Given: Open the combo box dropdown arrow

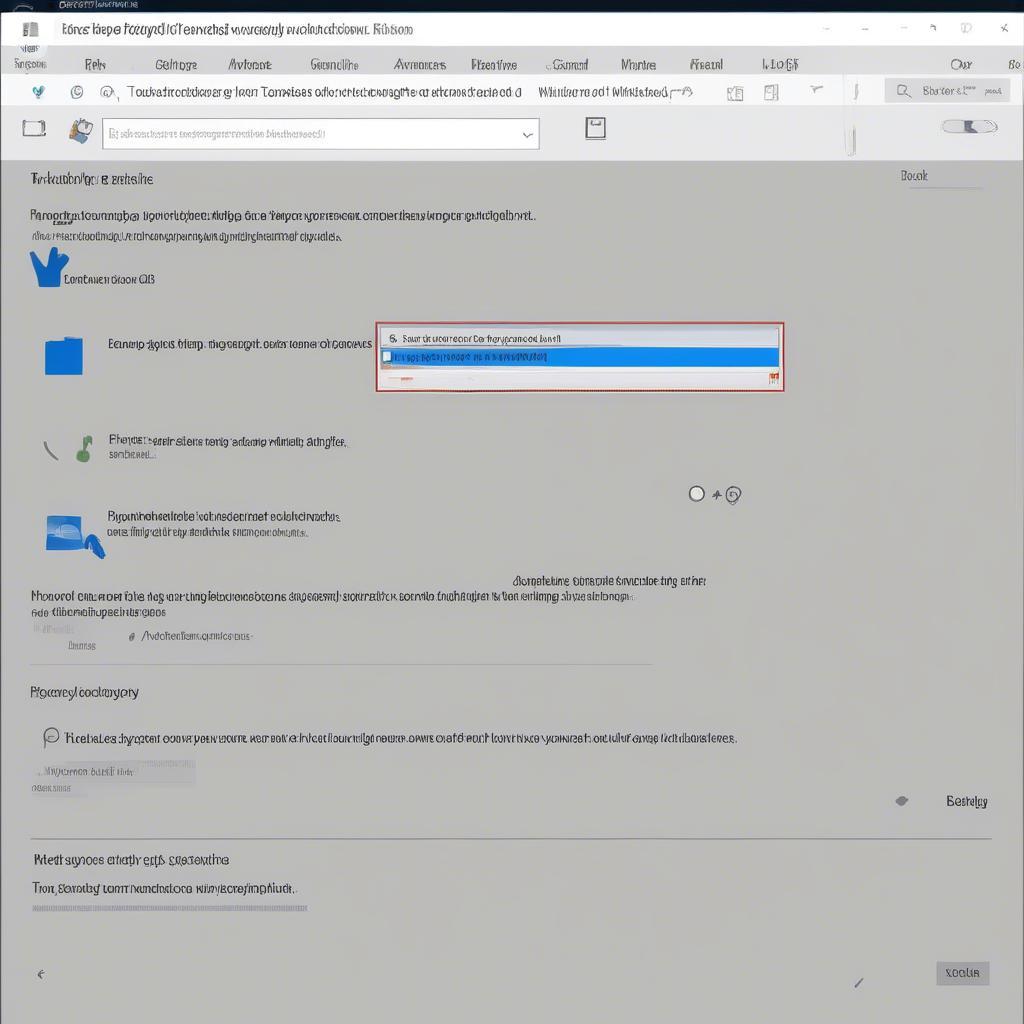Looking at the screenshot, I should [527, 135].
